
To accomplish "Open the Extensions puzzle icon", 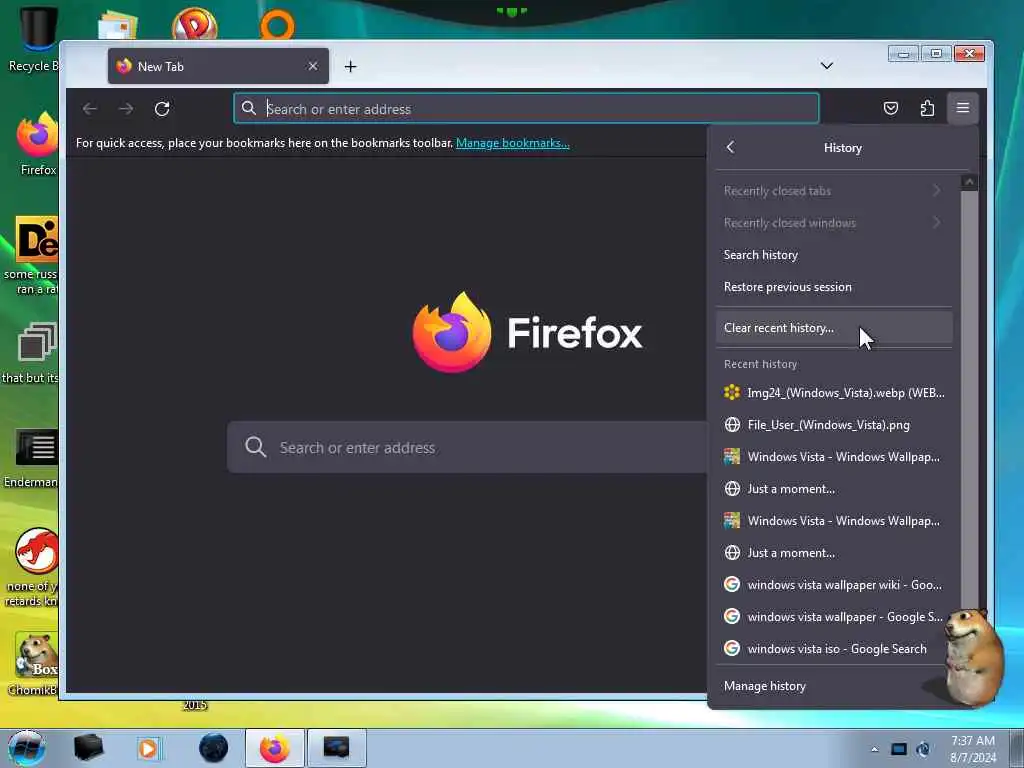I will (927, 108).
